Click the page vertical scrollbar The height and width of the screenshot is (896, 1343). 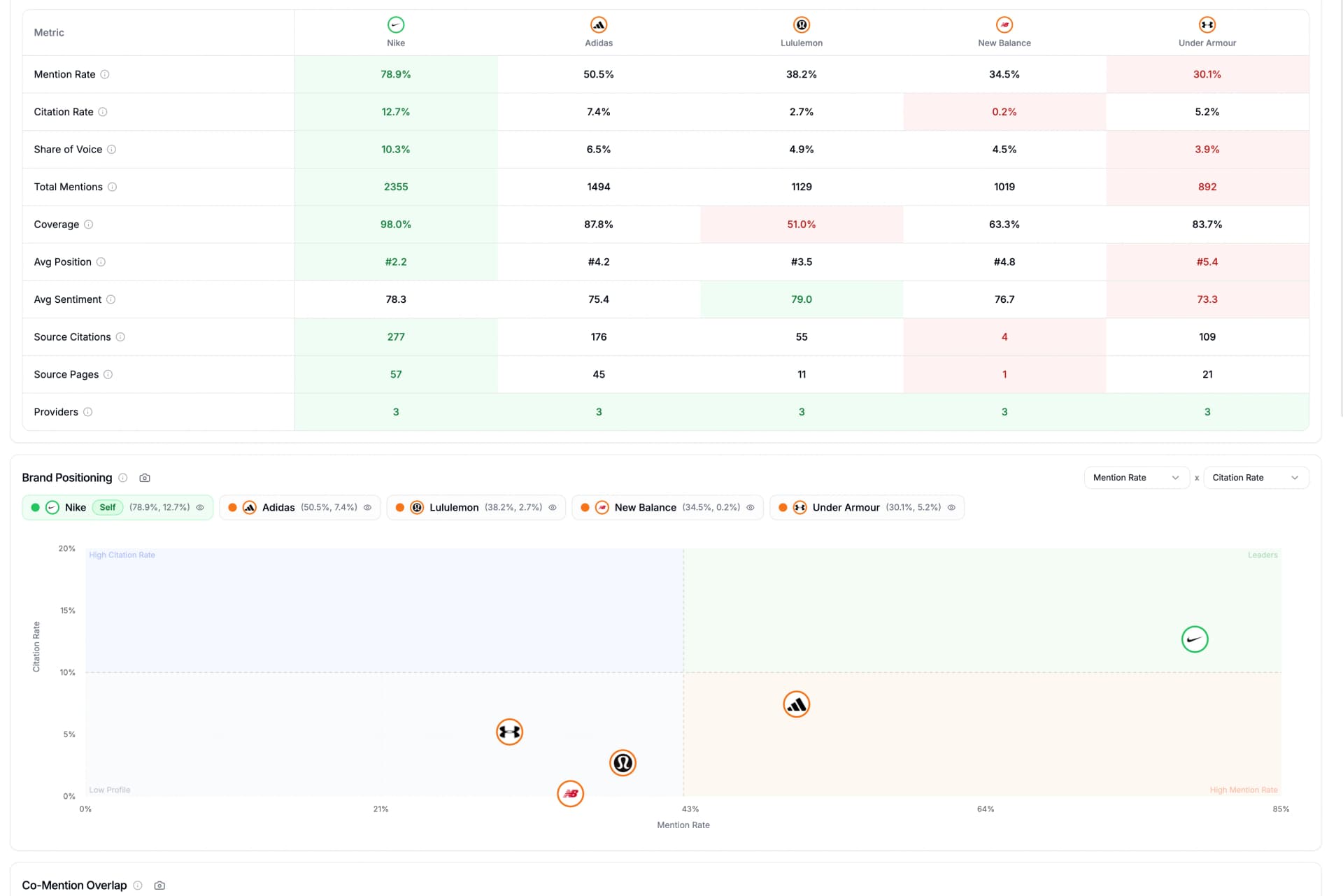click(1340, 210)
